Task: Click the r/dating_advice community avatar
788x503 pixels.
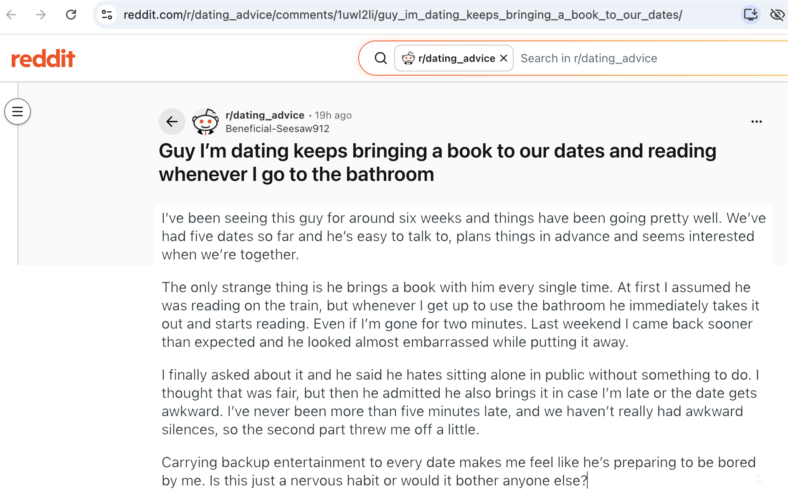Action: click(x=206, y=122)
